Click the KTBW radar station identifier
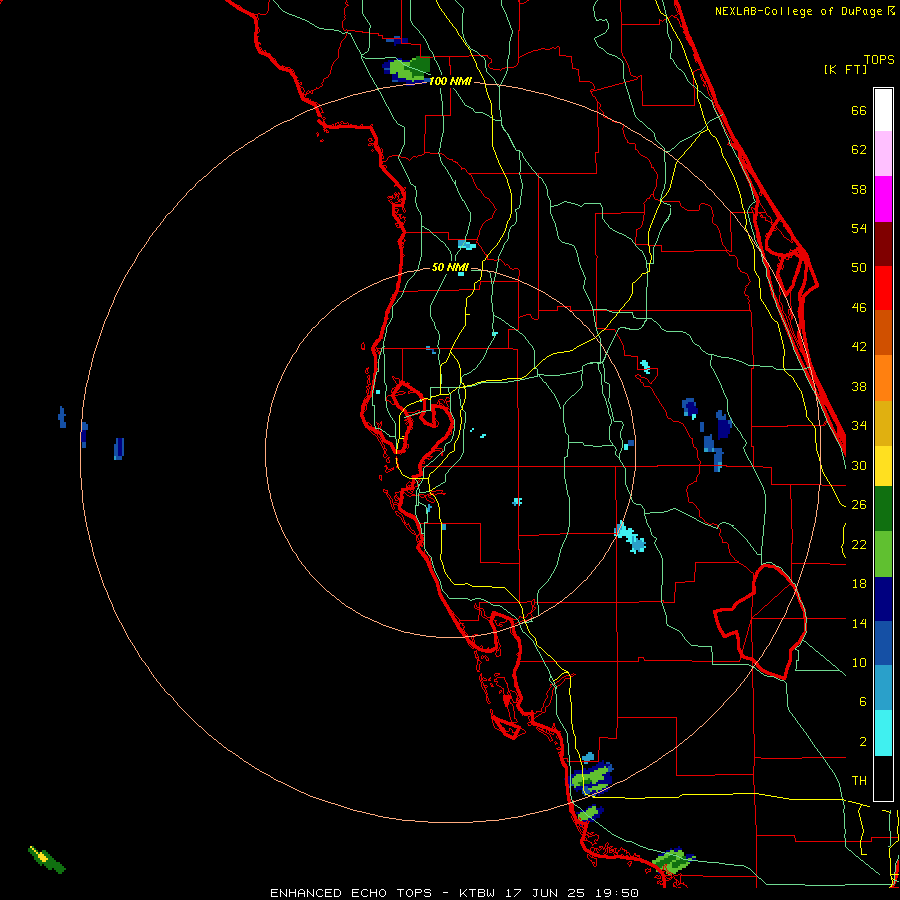The width and height of the screenshot is (900, 900). point(480,893)
